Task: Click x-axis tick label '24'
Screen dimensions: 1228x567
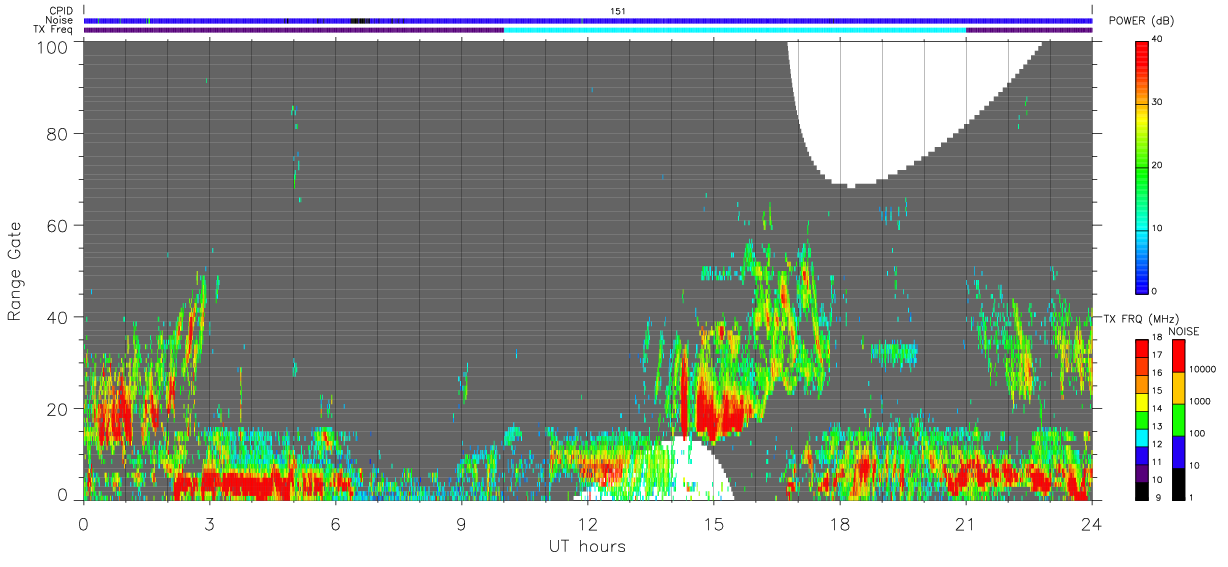Action: point(1091,523)
